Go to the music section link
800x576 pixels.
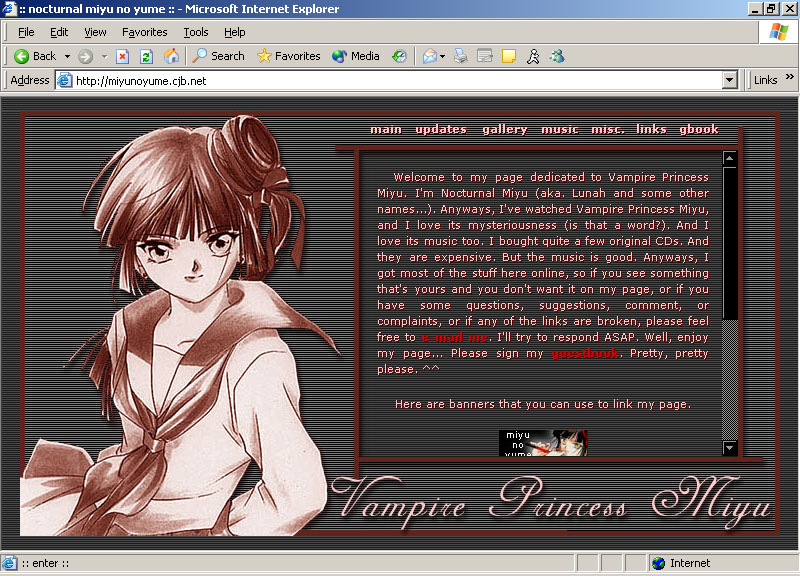560,129
